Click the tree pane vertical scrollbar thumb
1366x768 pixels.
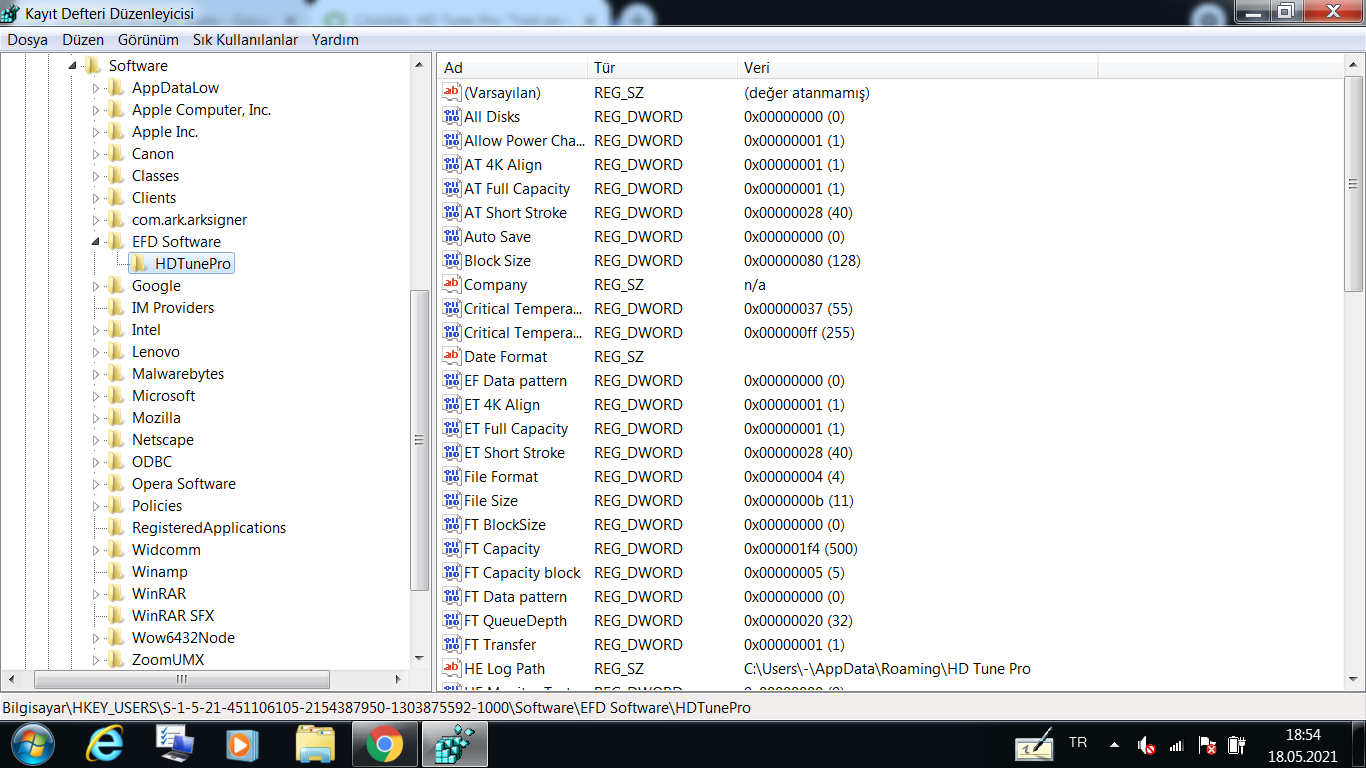coord(420,440)
